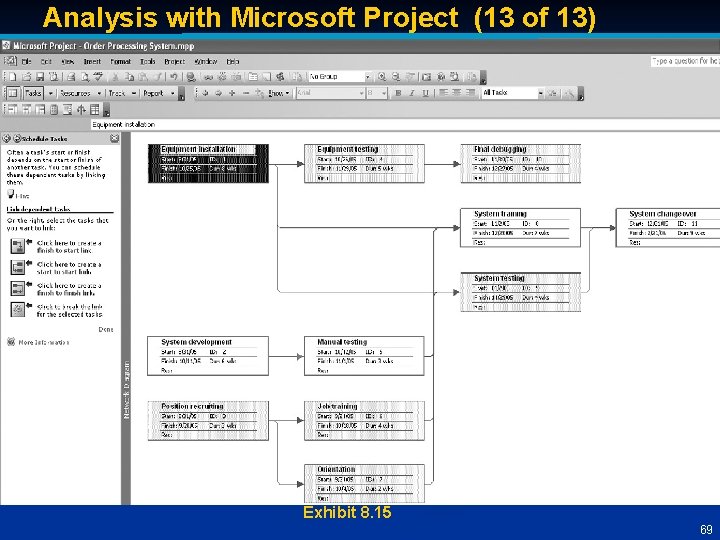Open the File menu
The width and height of the screenshot is (720, 540).
pyautogui.click(x=27, y=61)
